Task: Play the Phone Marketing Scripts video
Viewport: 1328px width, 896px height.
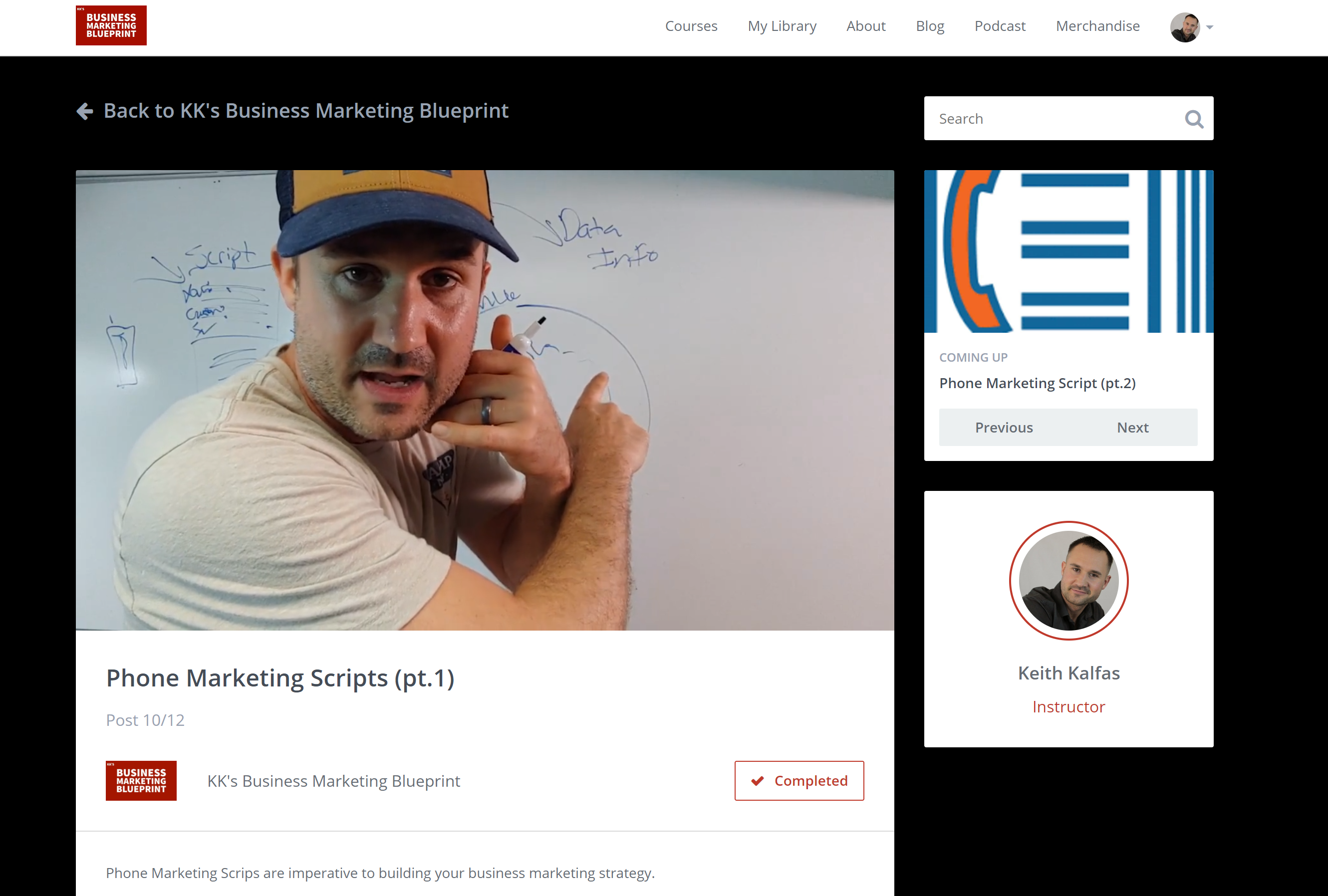Action: [485, 400]
